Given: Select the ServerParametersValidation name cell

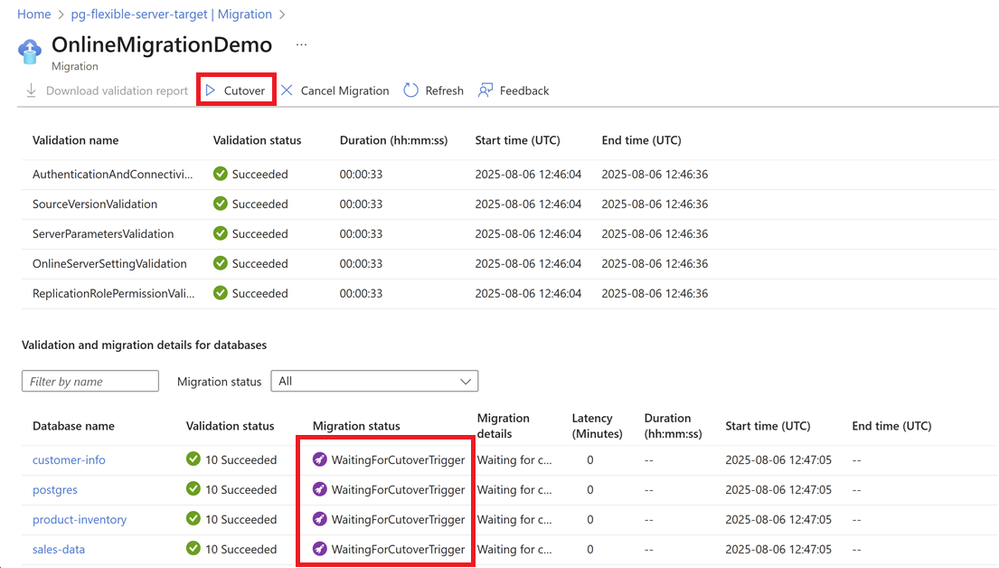Looking at the screenshot, I should pos(103,234).
